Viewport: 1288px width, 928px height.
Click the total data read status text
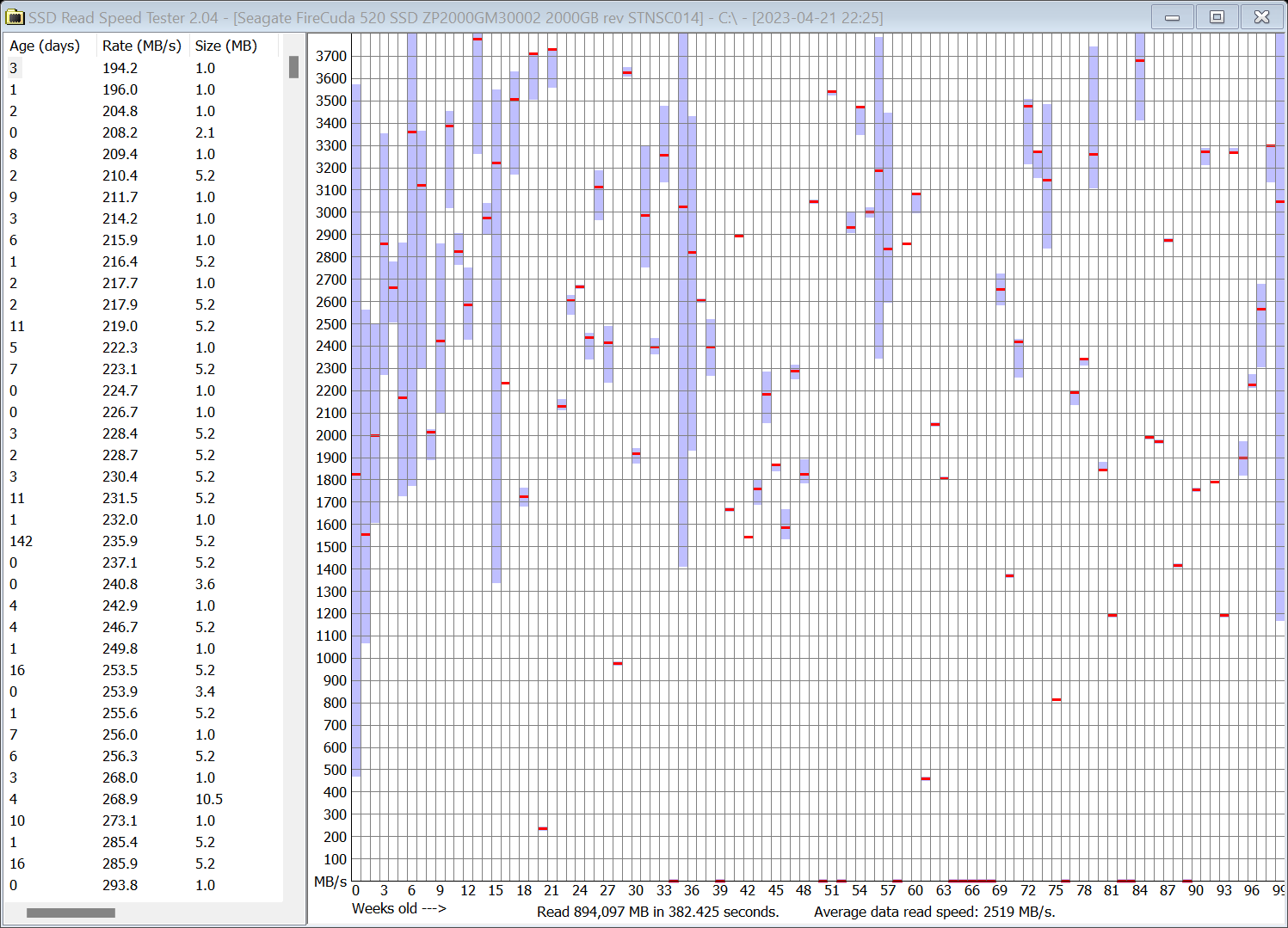657,912
